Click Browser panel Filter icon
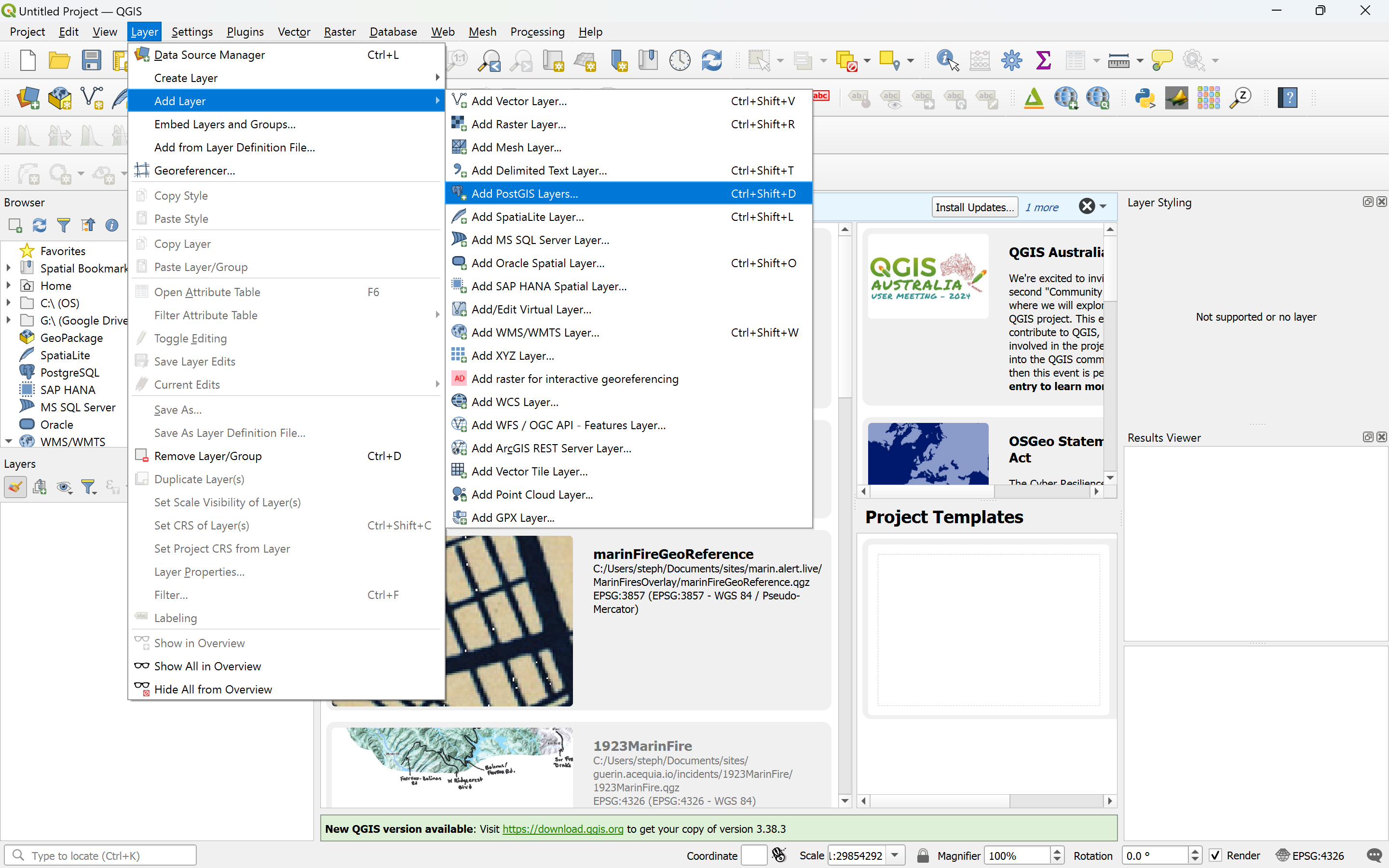1389x868 pixels. [x=64, y=226]
